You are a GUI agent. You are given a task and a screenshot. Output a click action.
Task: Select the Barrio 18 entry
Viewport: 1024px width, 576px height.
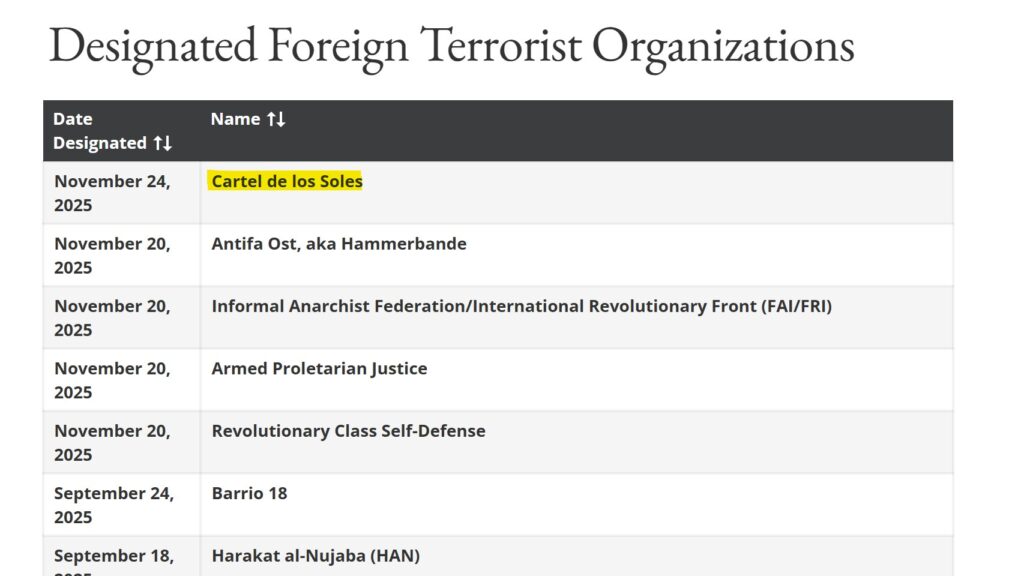249,493
